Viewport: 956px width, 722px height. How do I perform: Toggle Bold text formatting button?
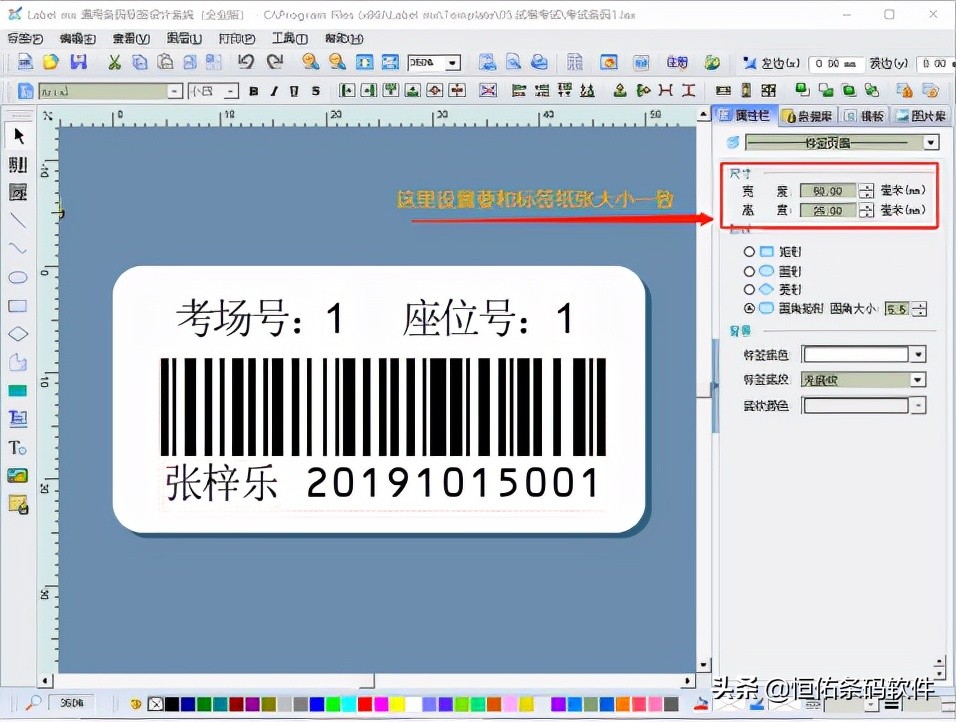254,91
